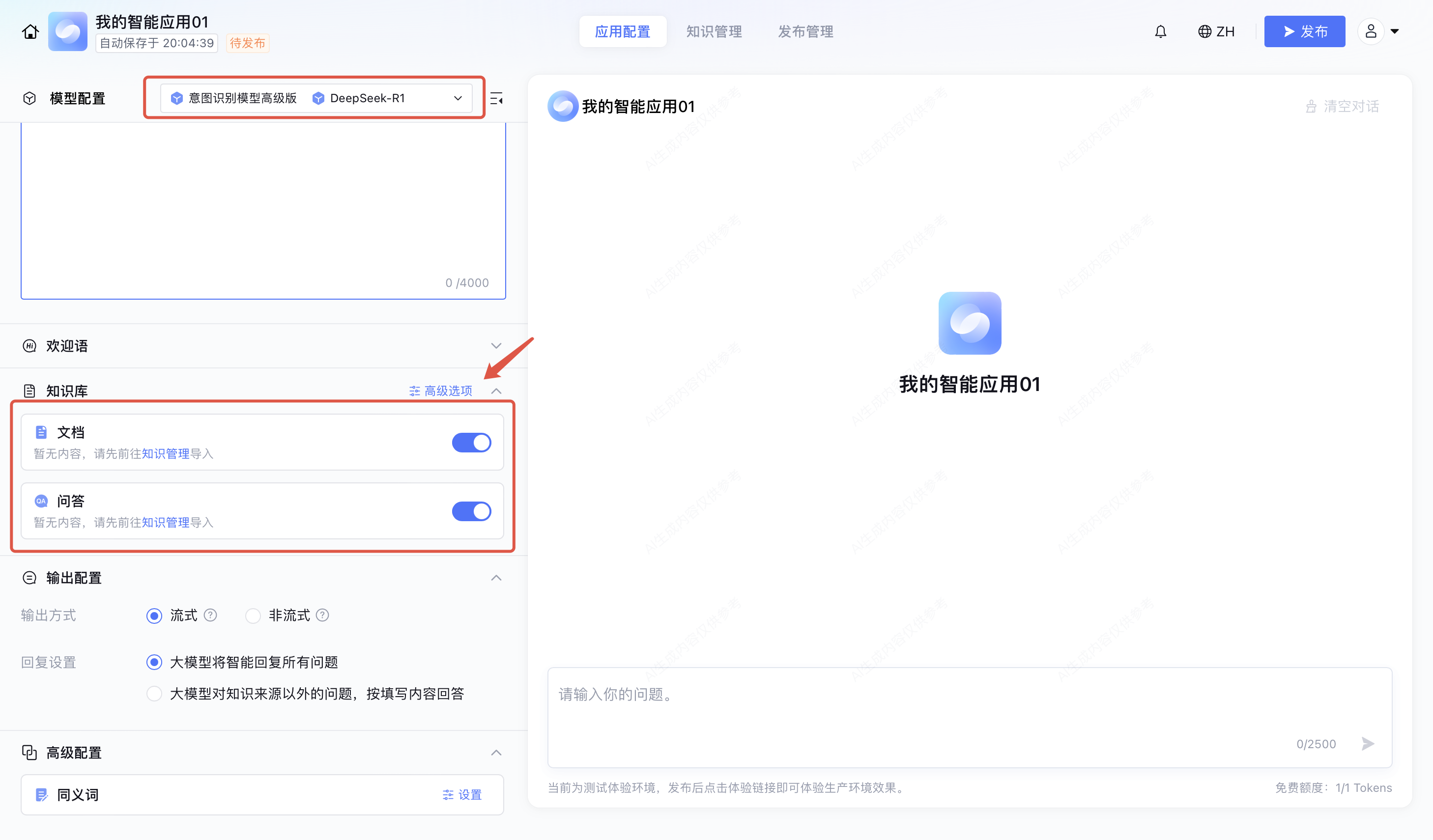The width and height of the screenshot is (1433, 840).
Task: Click the panel collapse icon beside model selector
Action: click(x=496, y=99)
